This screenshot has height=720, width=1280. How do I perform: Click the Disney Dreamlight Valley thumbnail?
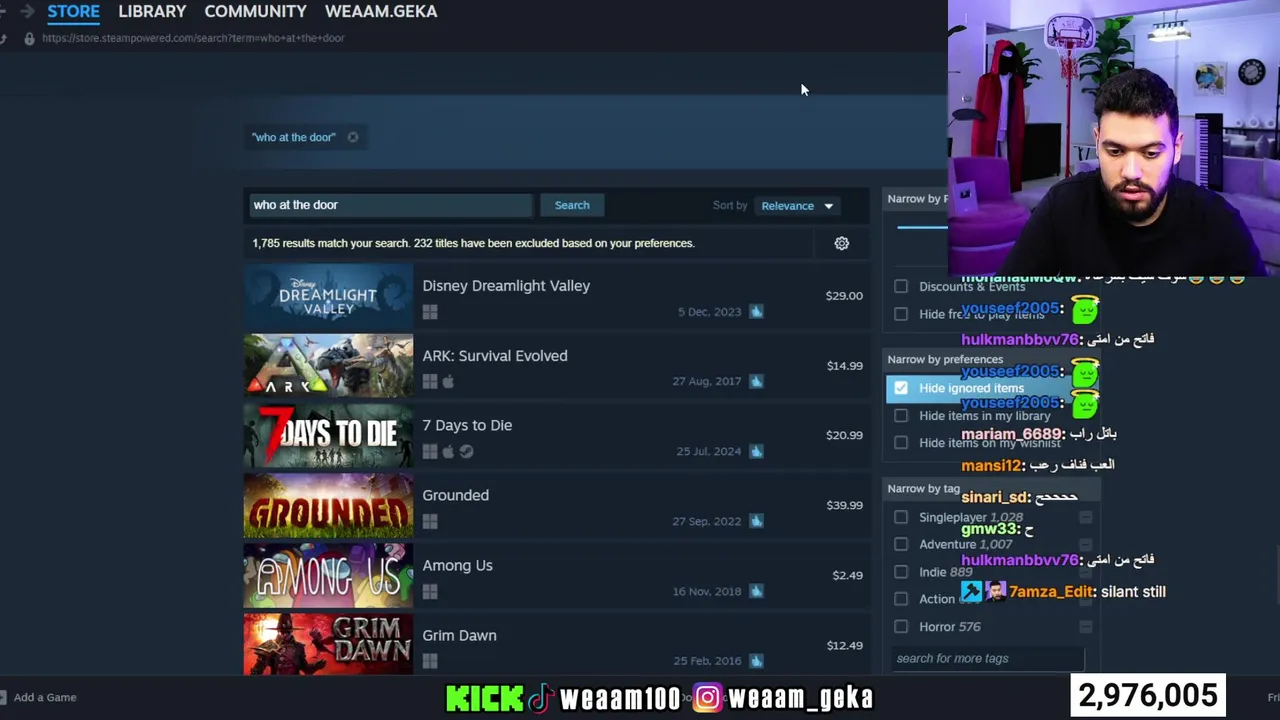point(328,295)
